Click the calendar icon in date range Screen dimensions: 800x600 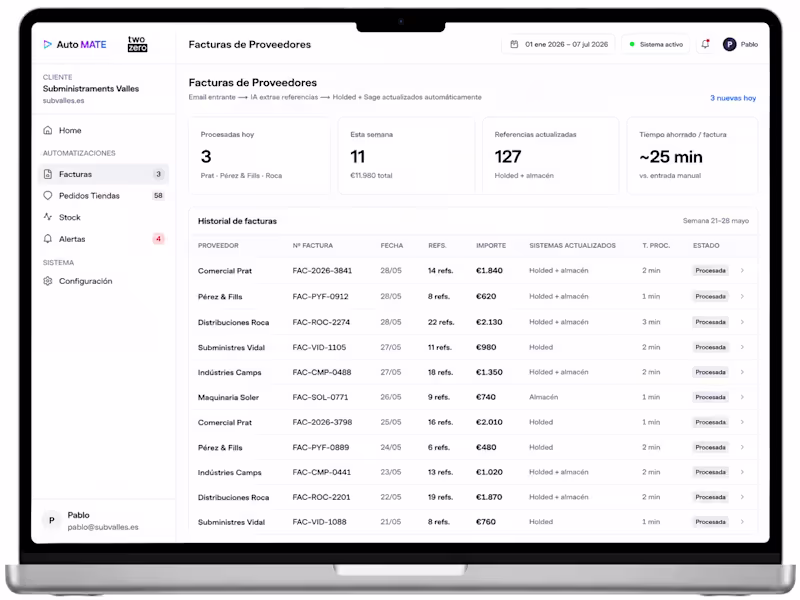pyautogui.click(x=514, y=44)
